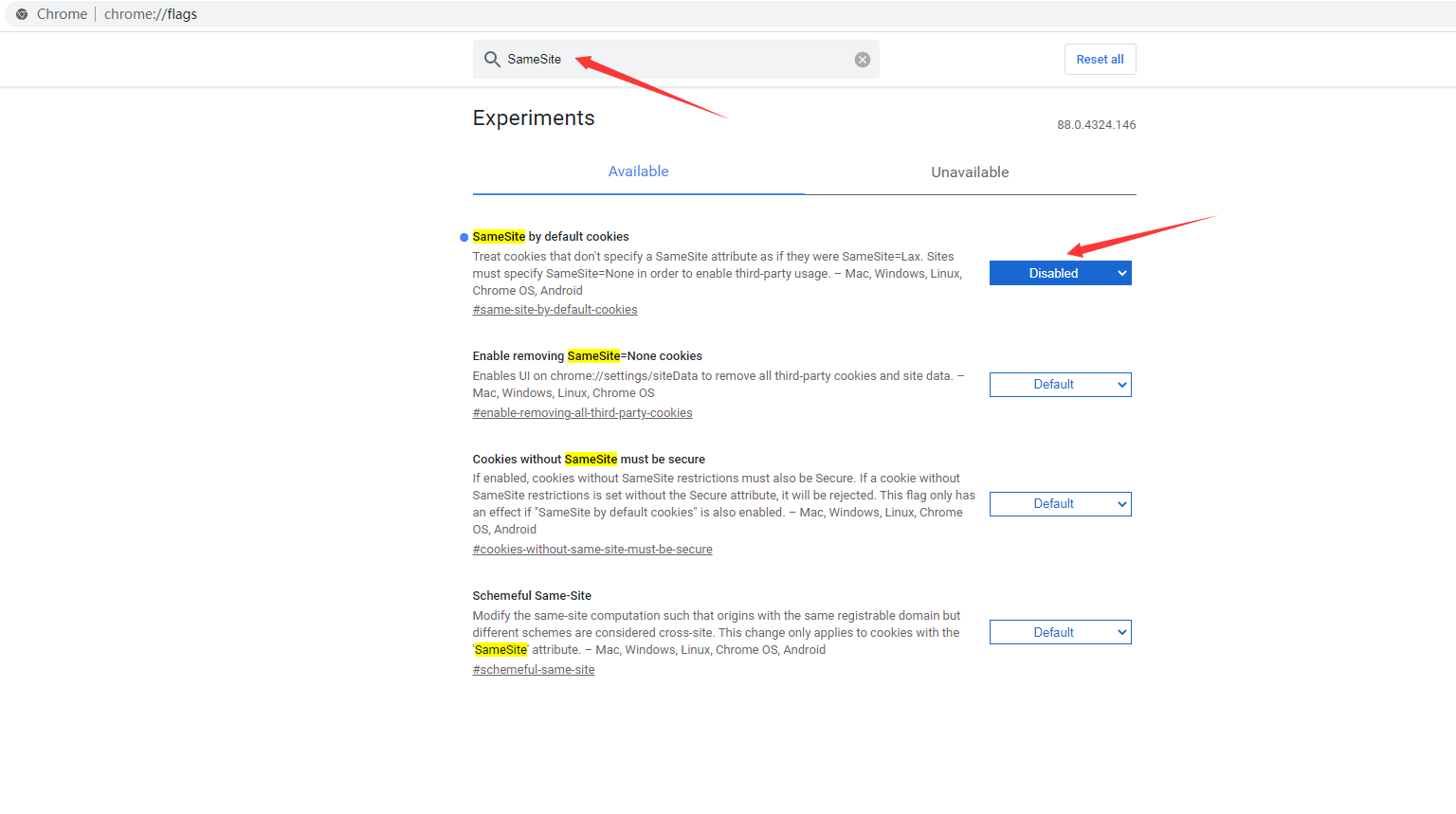Image resolution: width=1456 pixels, height=814 pixels.
Task: Click the chrome://flags address text
Action: click(151, 14)
